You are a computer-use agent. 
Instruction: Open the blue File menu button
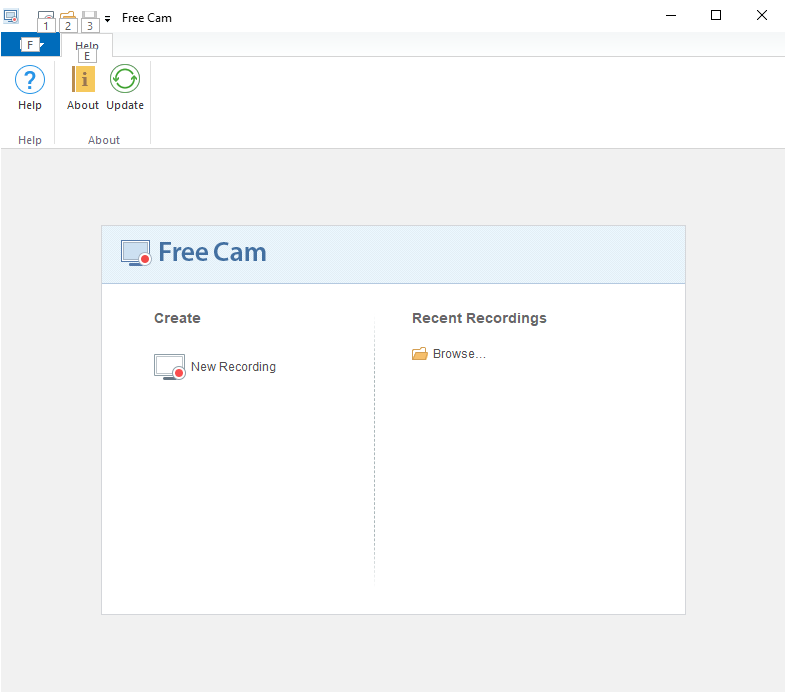point(31,45)
